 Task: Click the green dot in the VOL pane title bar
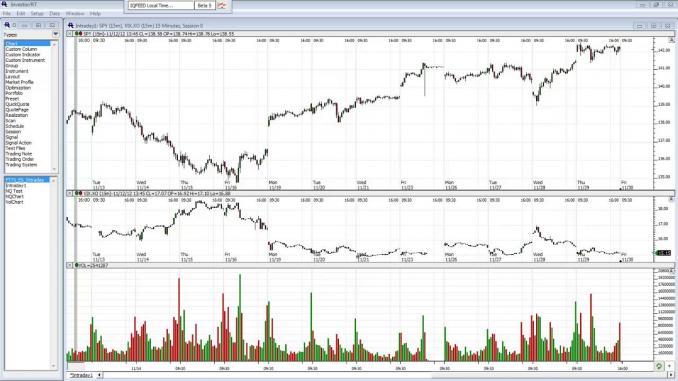[x=77, y=266]
